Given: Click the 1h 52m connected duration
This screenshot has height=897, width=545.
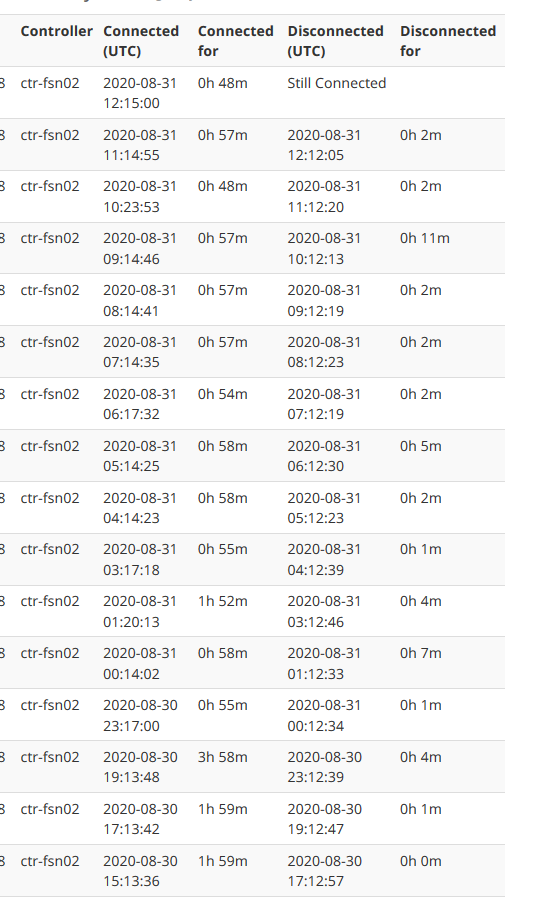Looking at the screenshot, I should 222,601.
